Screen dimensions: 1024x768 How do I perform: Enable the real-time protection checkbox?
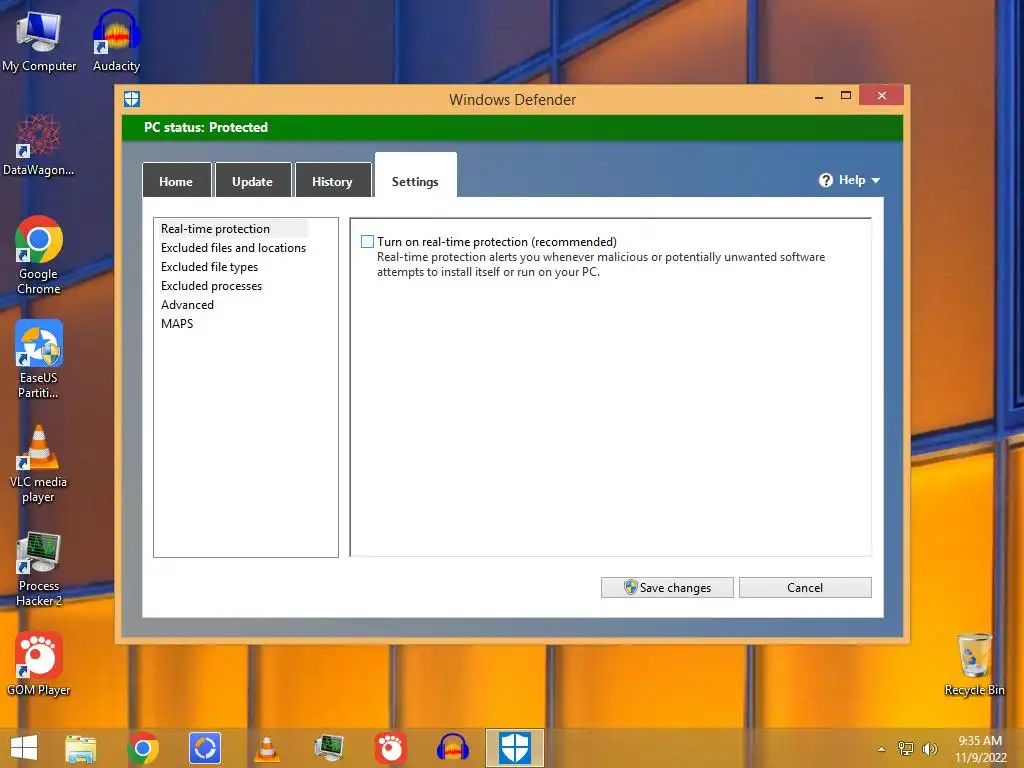click(x=368, y=242)
